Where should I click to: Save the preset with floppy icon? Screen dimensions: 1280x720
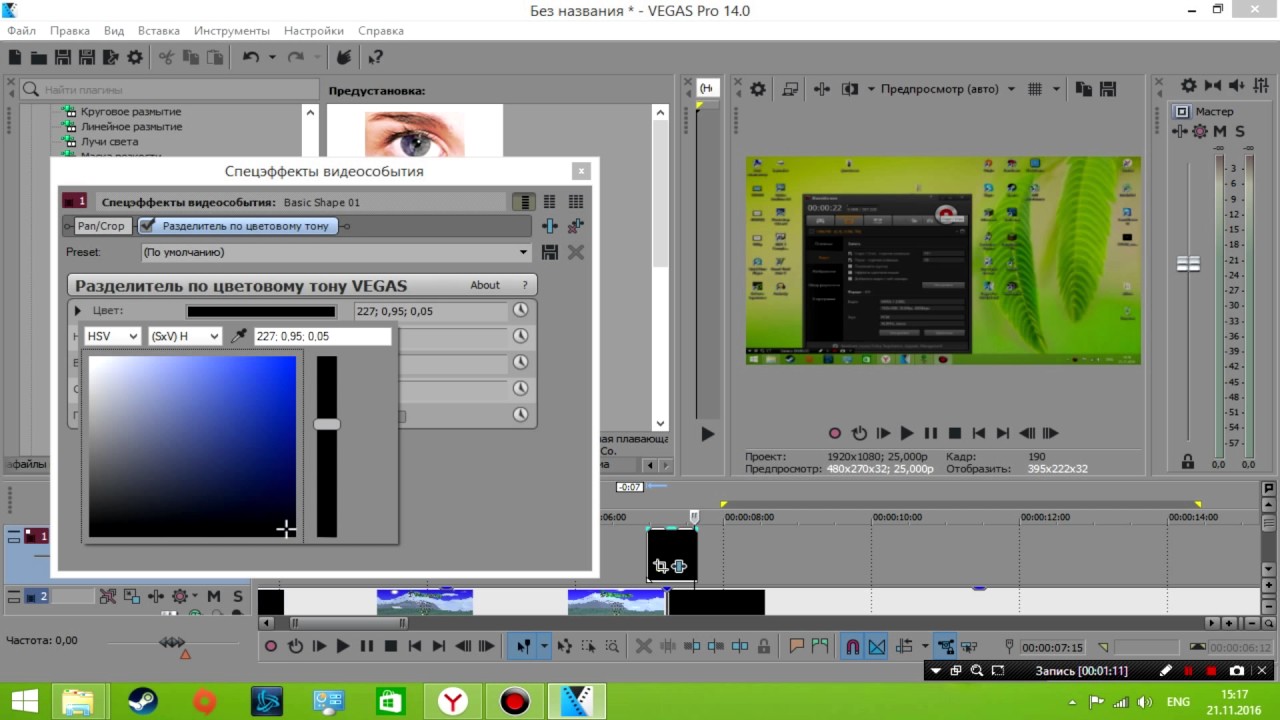point(549,252)
